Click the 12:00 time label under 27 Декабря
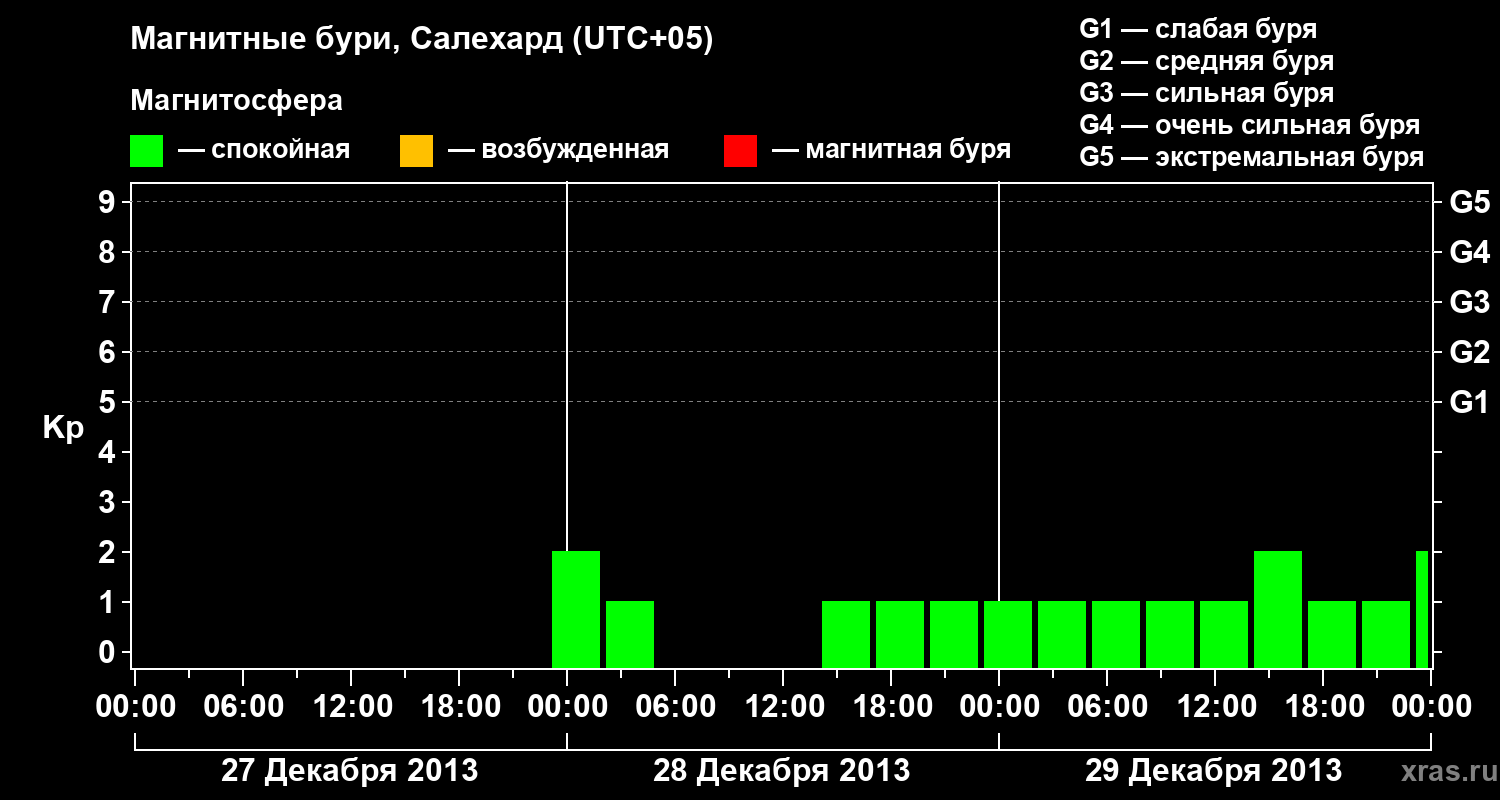 point(352,706)
